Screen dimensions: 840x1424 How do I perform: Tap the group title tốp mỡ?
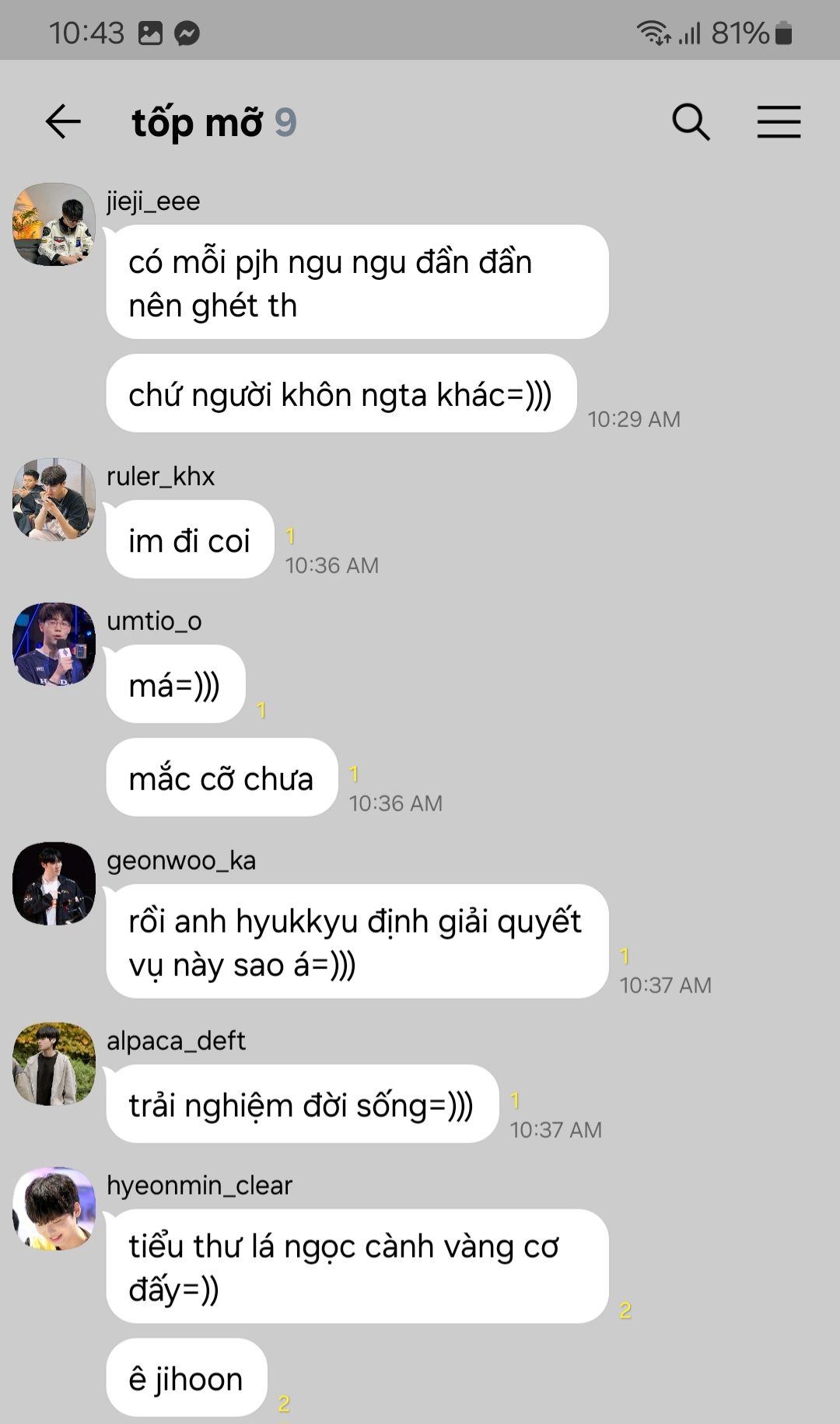(x=198, y=123)
